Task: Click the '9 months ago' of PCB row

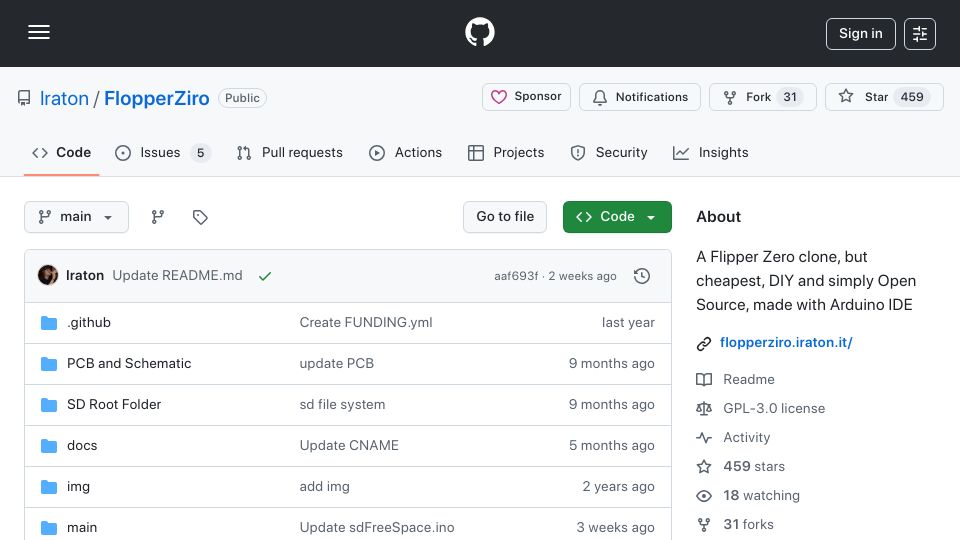Action: (x=611, y=364)
